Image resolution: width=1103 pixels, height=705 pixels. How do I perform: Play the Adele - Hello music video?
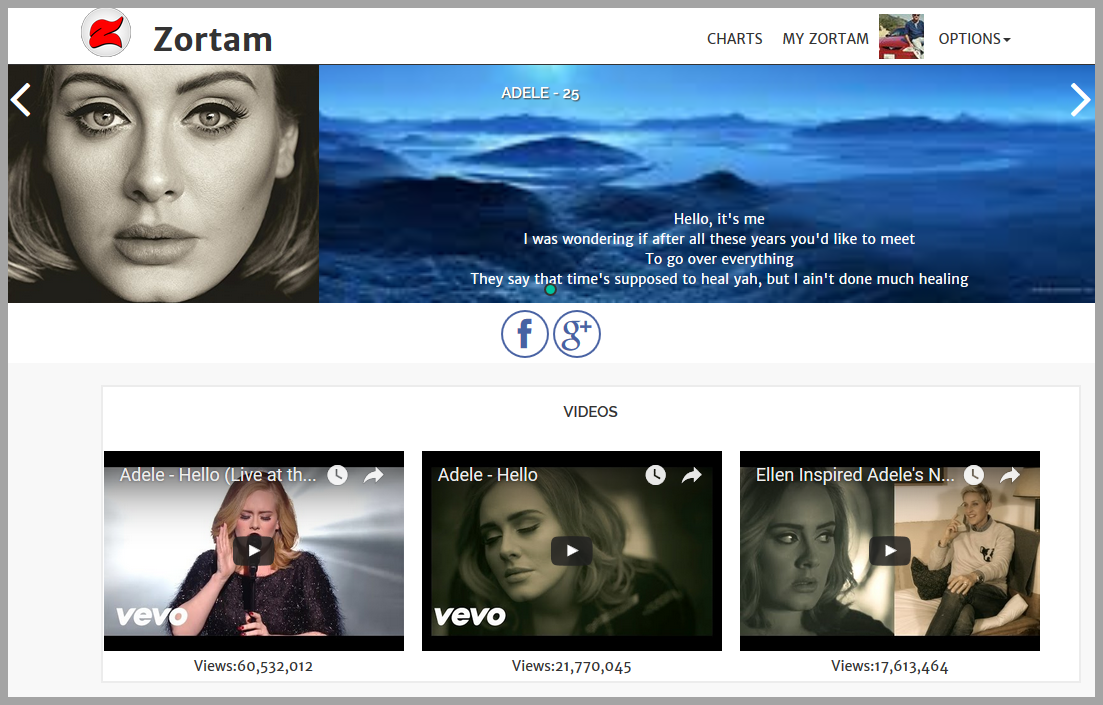(x=572, y=550)
